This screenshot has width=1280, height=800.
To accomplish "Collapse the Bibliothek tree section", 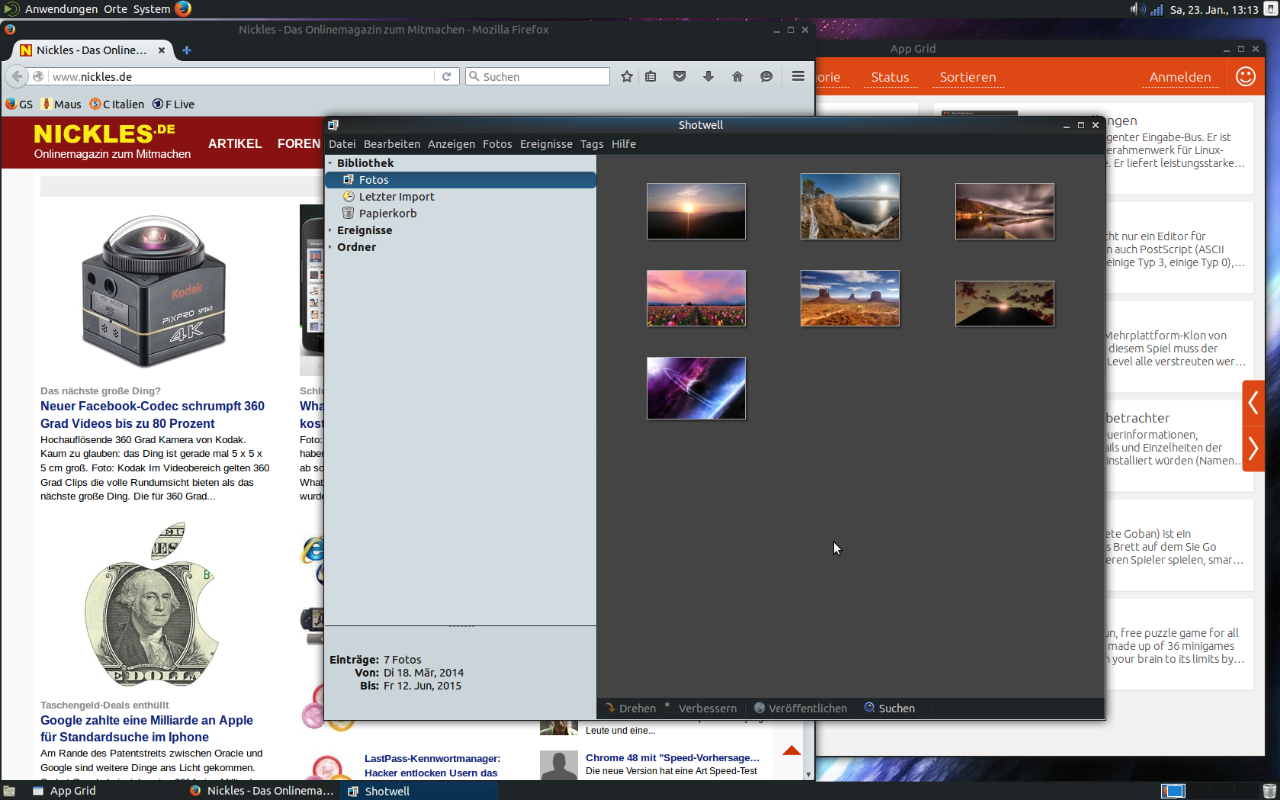I will (330, 163).
